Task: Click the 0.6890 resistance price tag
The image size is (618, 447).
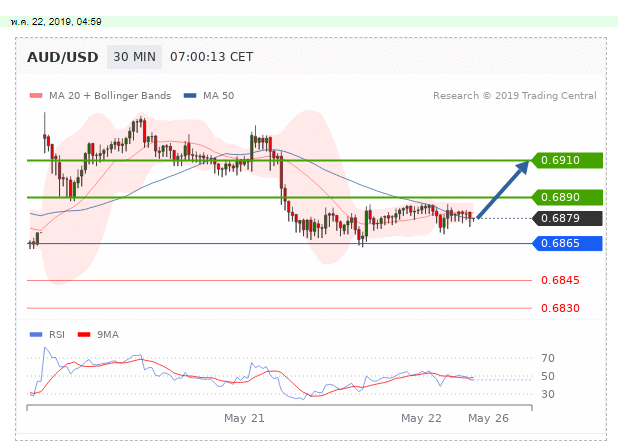Action: (x=567, y=197)
